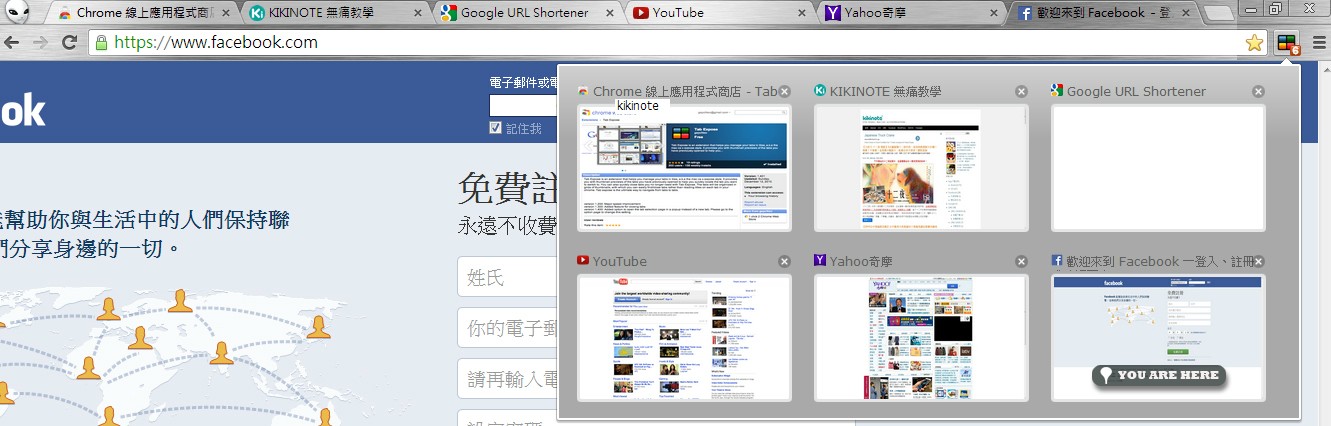Click the 'Chrome 線上應用程式商店 - Tab' popup title
The height and width of the screenshot is (426, 1331).
click(685, 91)
